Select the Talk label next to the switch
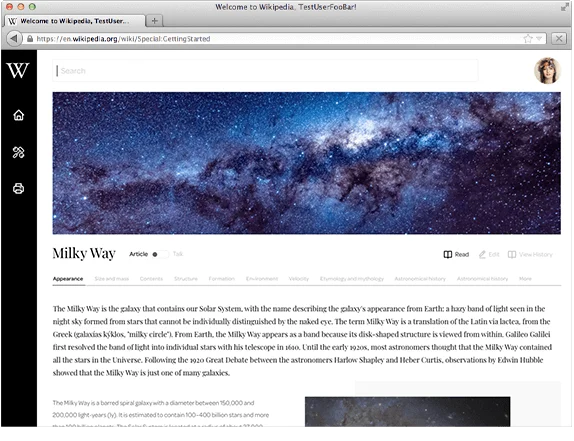574x441 pixels. pyautogui.click(x=178, y=254)
